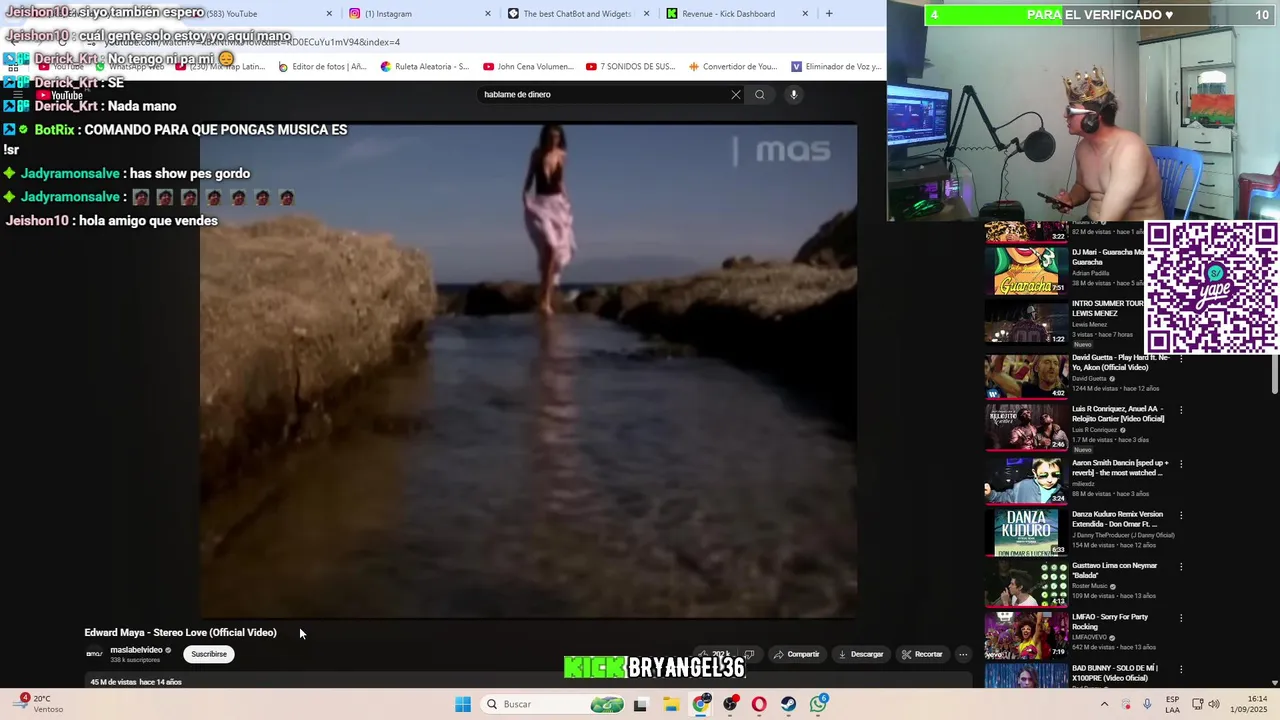
Task: Click the system tray microphone icon
Action: pyautogui.click(x=1147, y=704)
